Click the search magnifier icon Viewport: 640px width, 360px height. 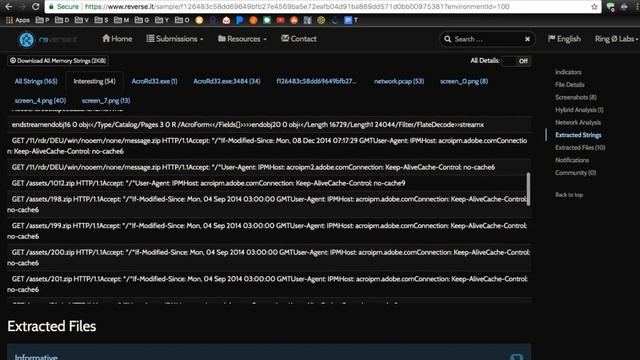pyautogui.click(x=448, y=39)
